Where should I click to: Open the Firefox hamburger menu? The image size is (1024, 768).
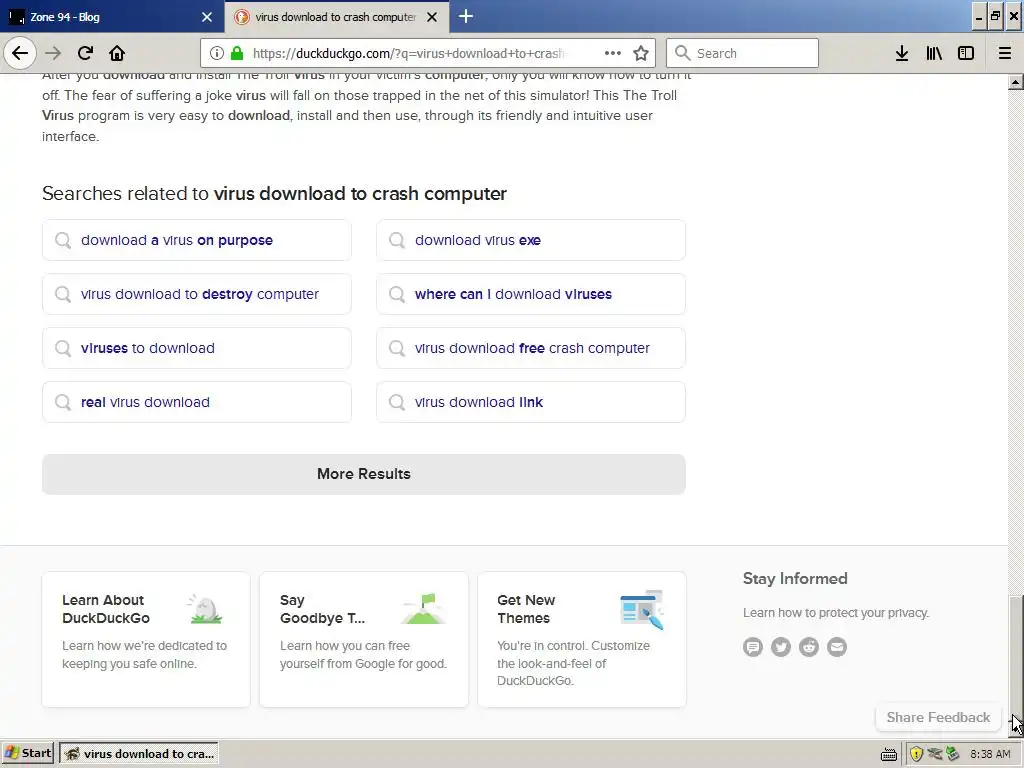(x=1004, y=53)
